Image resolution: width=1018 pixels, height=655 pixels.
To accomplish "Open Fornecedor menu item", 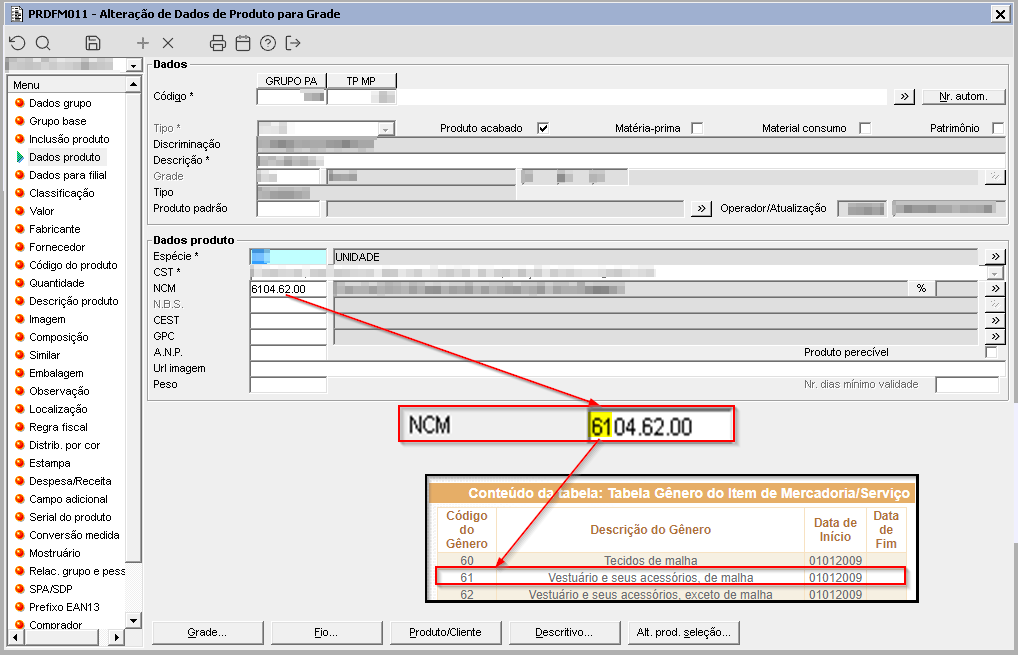I will [x=57, y=247].
